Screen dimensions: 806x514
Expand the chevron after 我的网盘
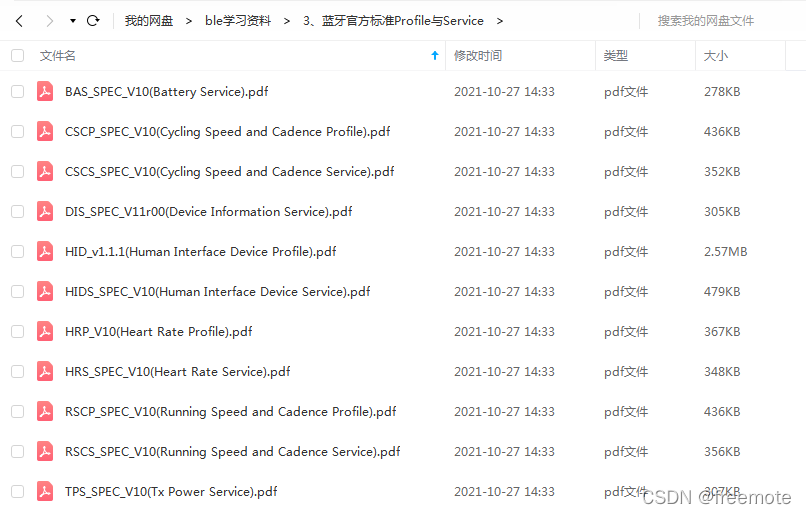click(189, 21)
